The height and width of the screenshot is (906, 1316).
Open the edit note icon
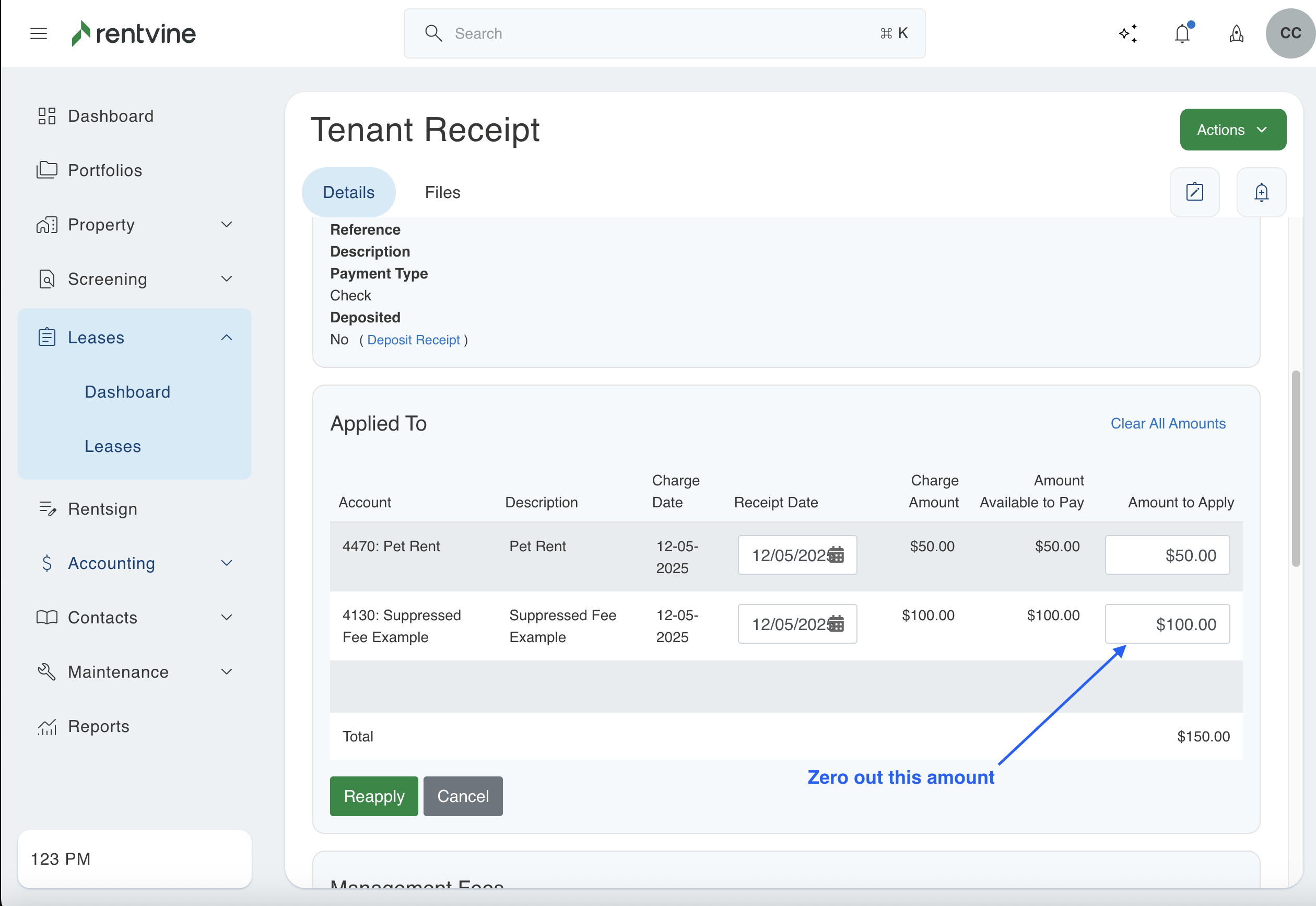[1195, 192]
